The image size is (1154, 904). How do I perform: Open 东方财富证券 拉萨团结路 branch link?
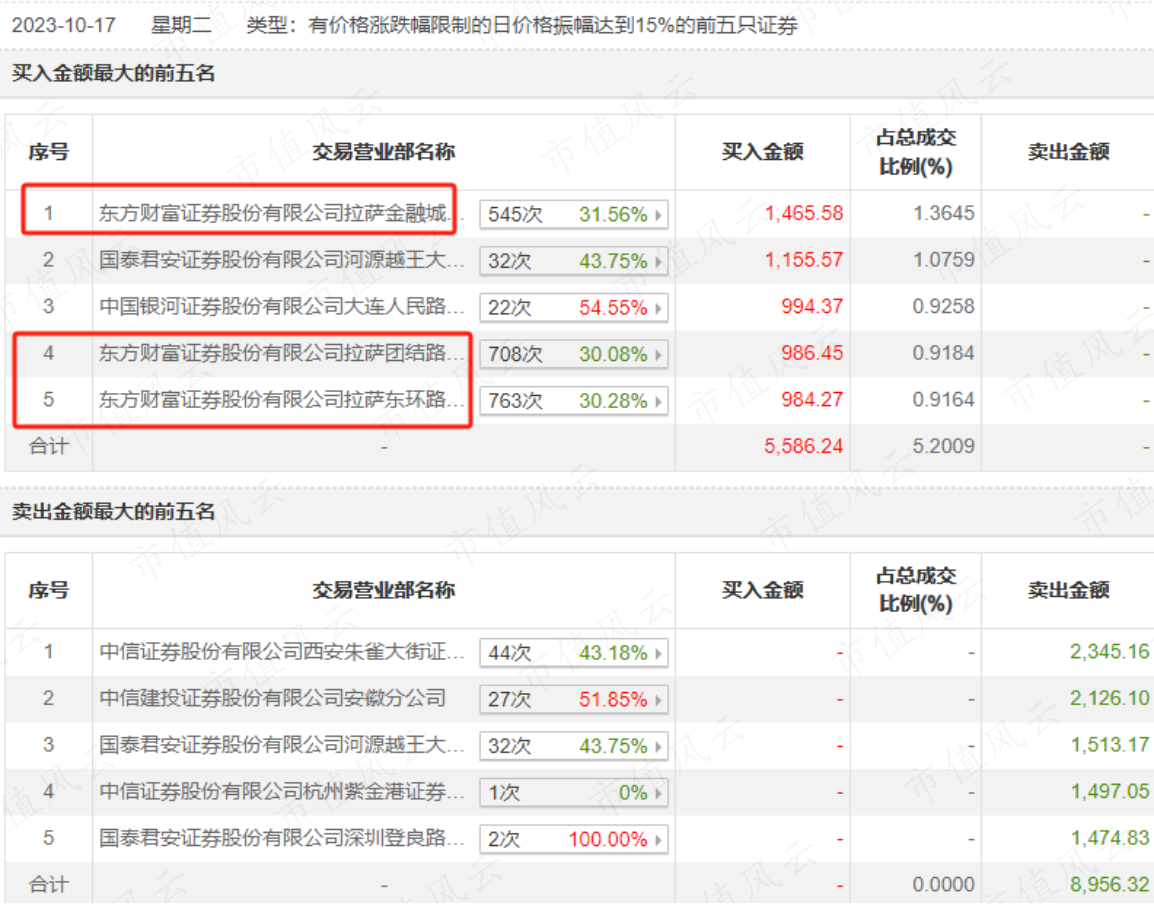[281, 353]
